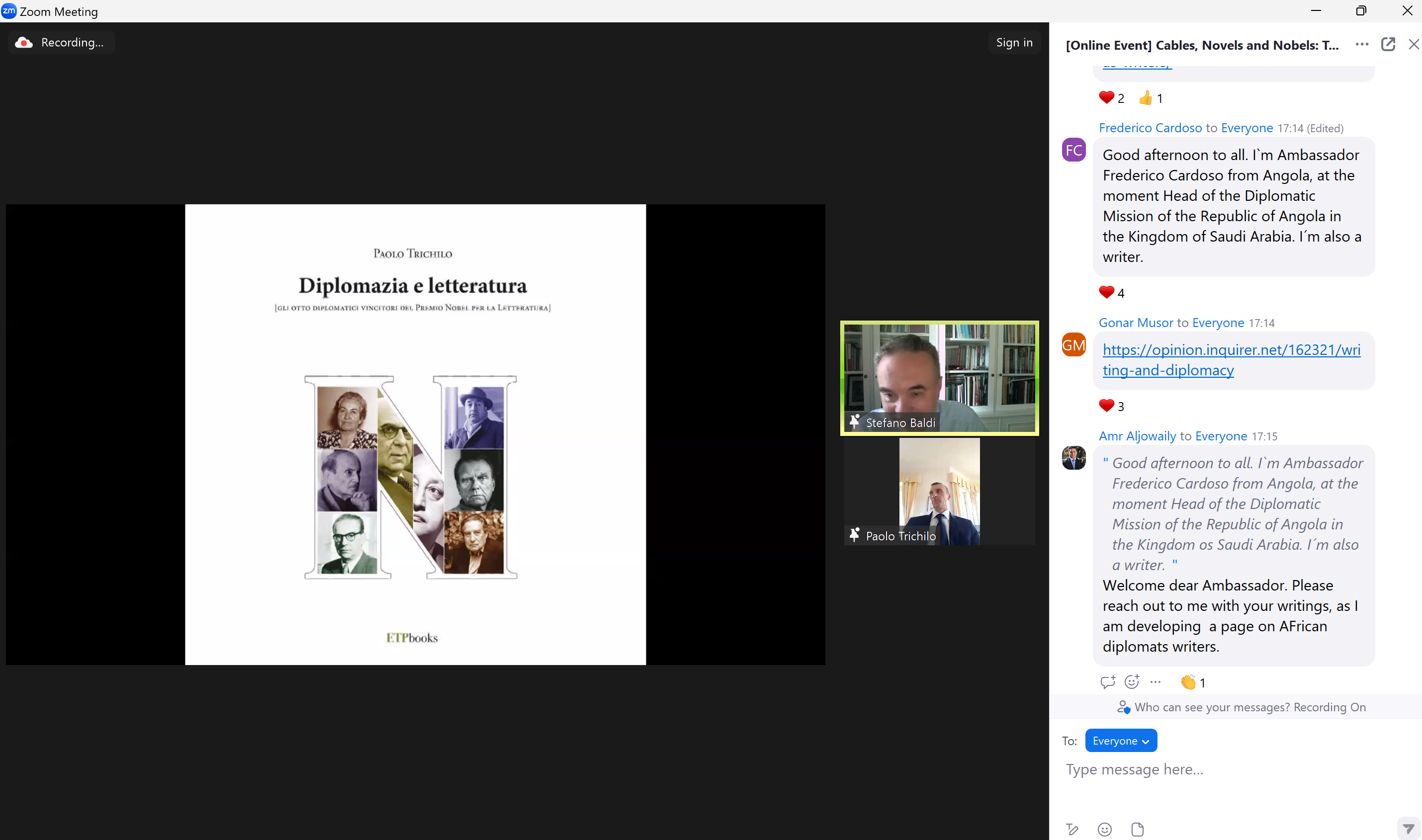Open more actions for Amr's message
This screenshot has width=1422, height=840.
coord(1155,682)
